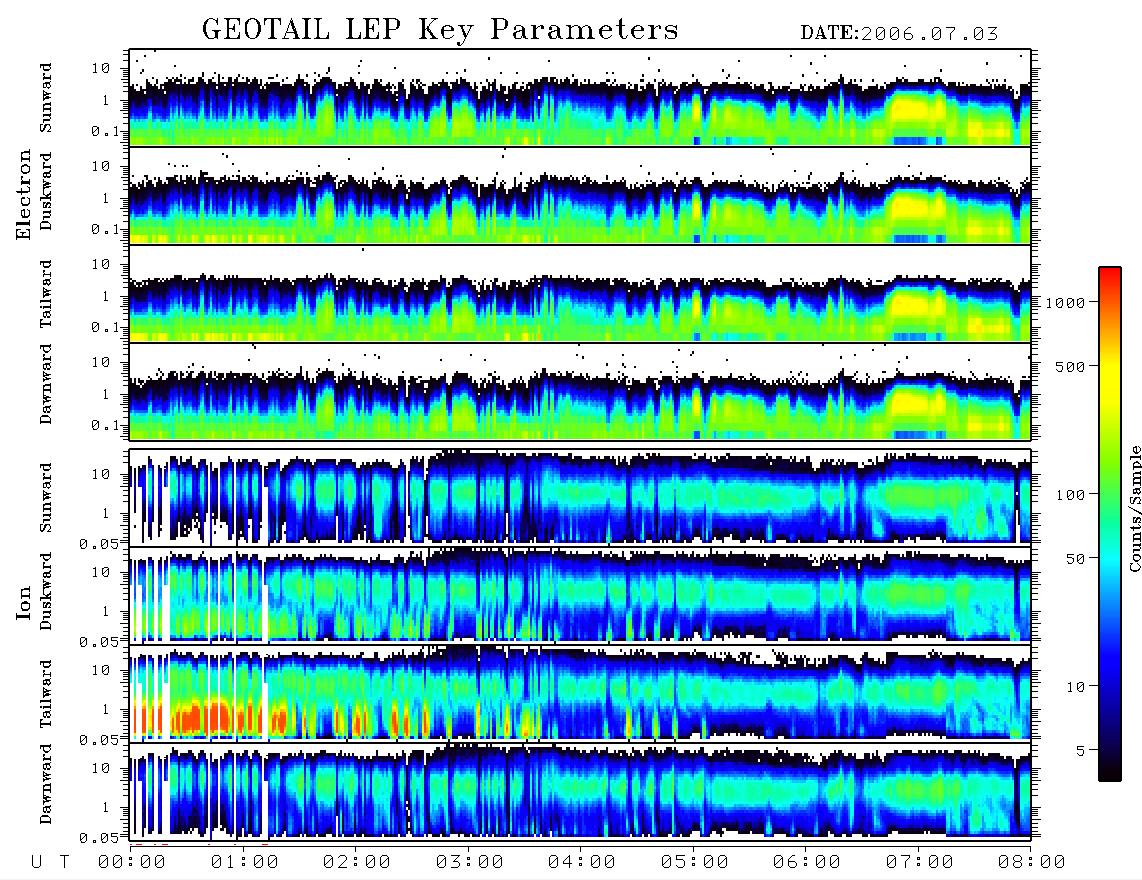Screen dimensions: 1142x880
Task: Click the 500 colorbar tick label
Action: click(1071, 366)
